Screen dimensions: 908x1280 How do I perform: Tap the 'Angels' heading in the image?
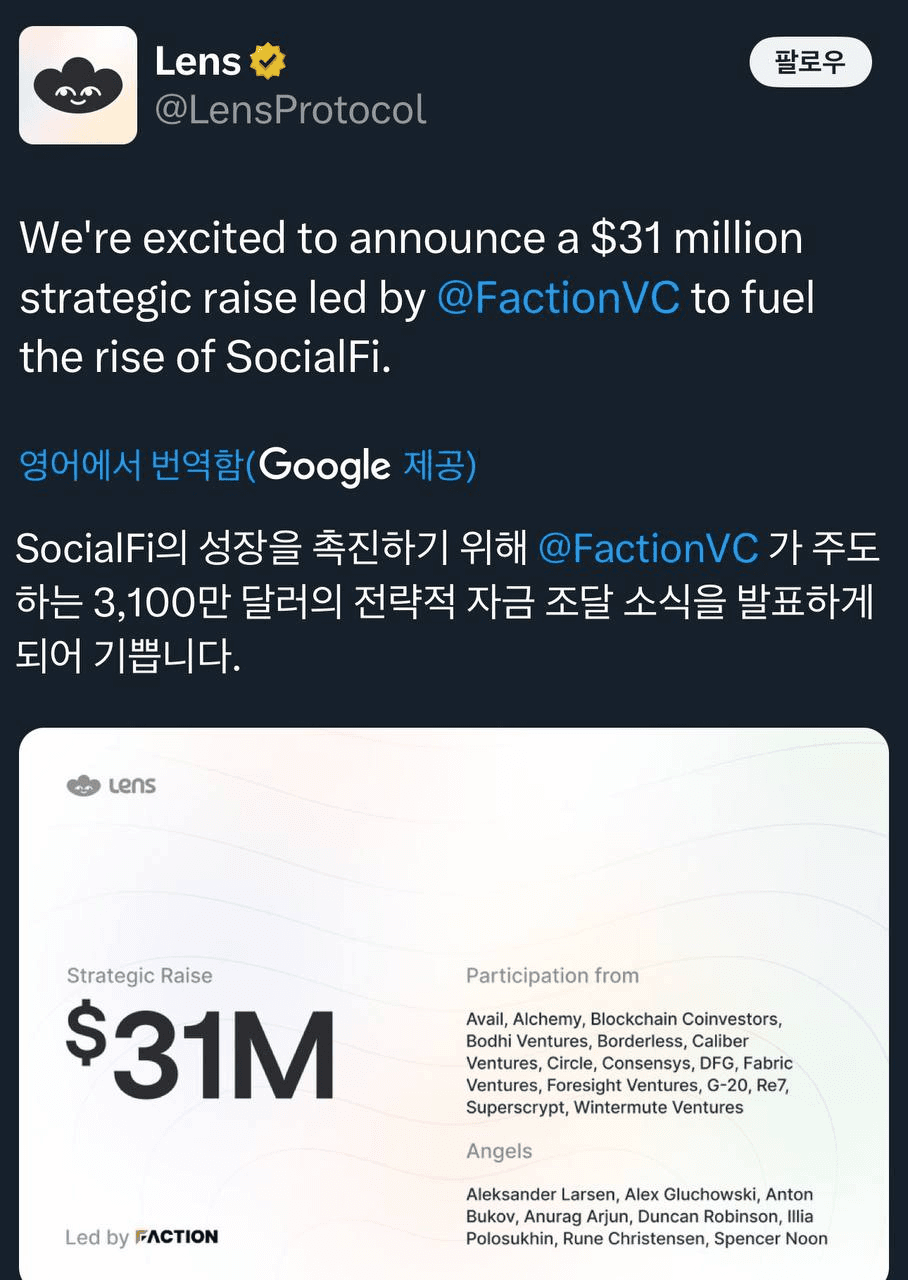coord(499,1151)
